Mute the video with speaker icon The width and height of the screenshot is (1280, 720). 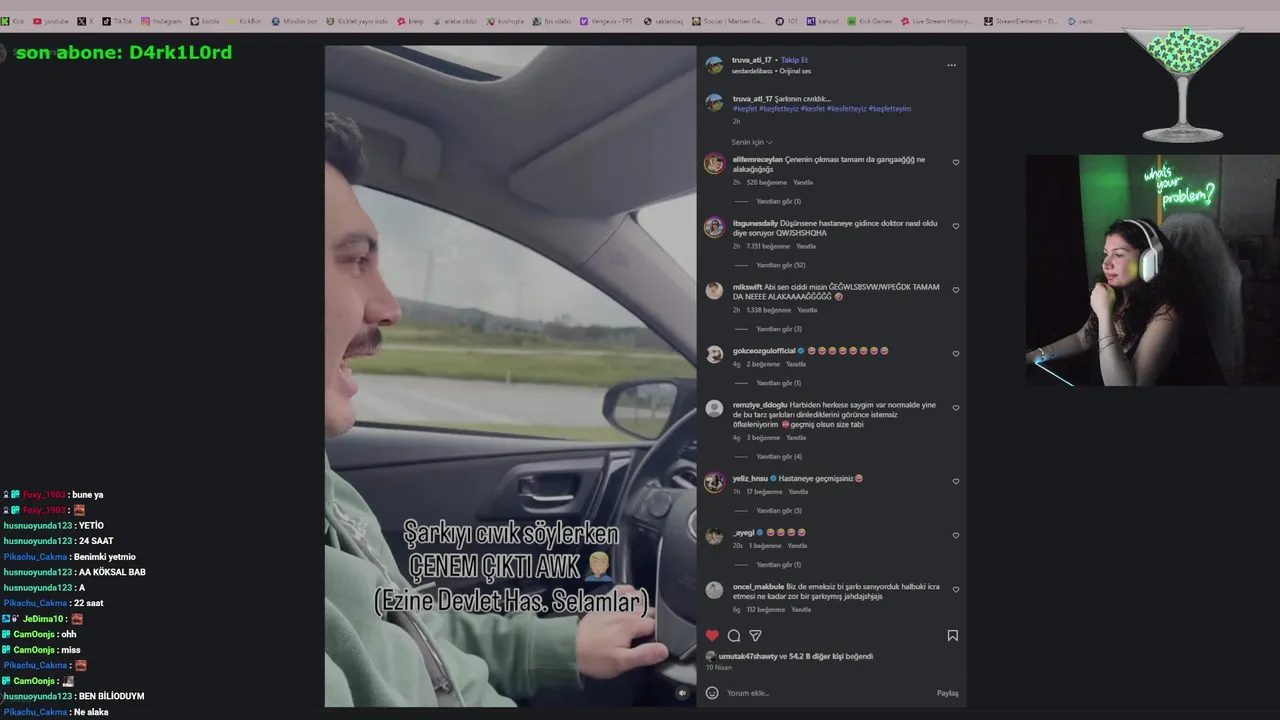[682, 692]
